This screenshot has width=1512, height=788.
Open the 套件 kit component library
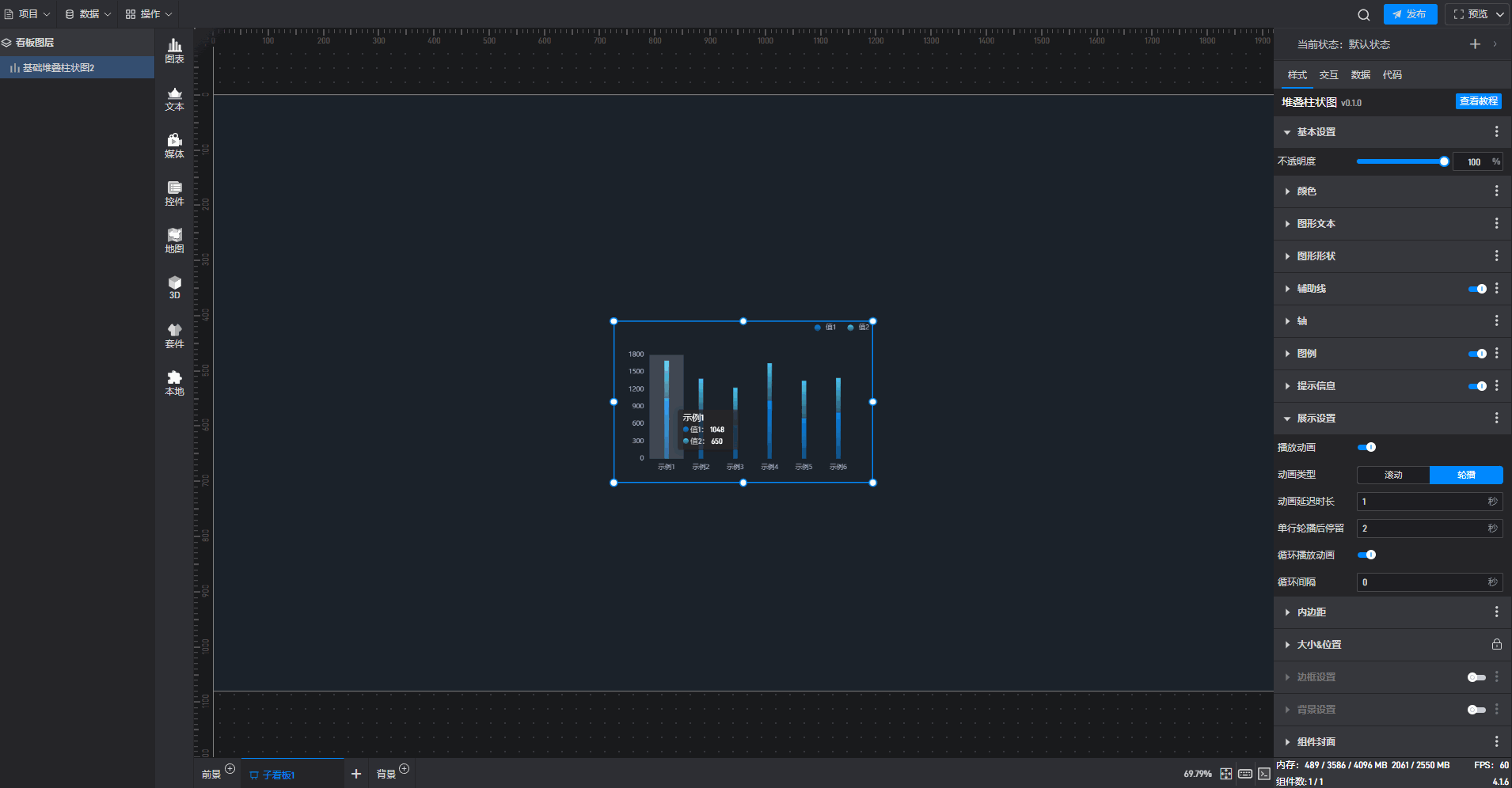(x=174, y=335)
